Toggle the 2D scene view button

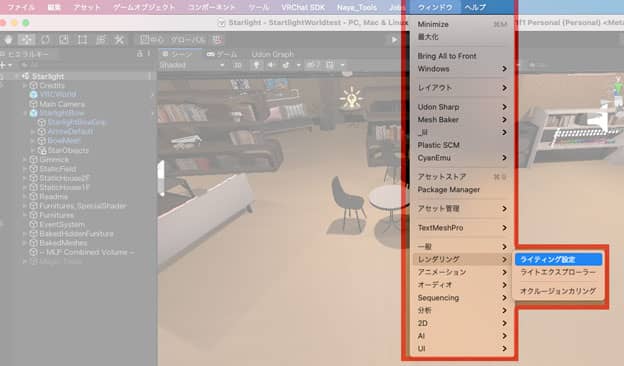(x=237, y=65)
